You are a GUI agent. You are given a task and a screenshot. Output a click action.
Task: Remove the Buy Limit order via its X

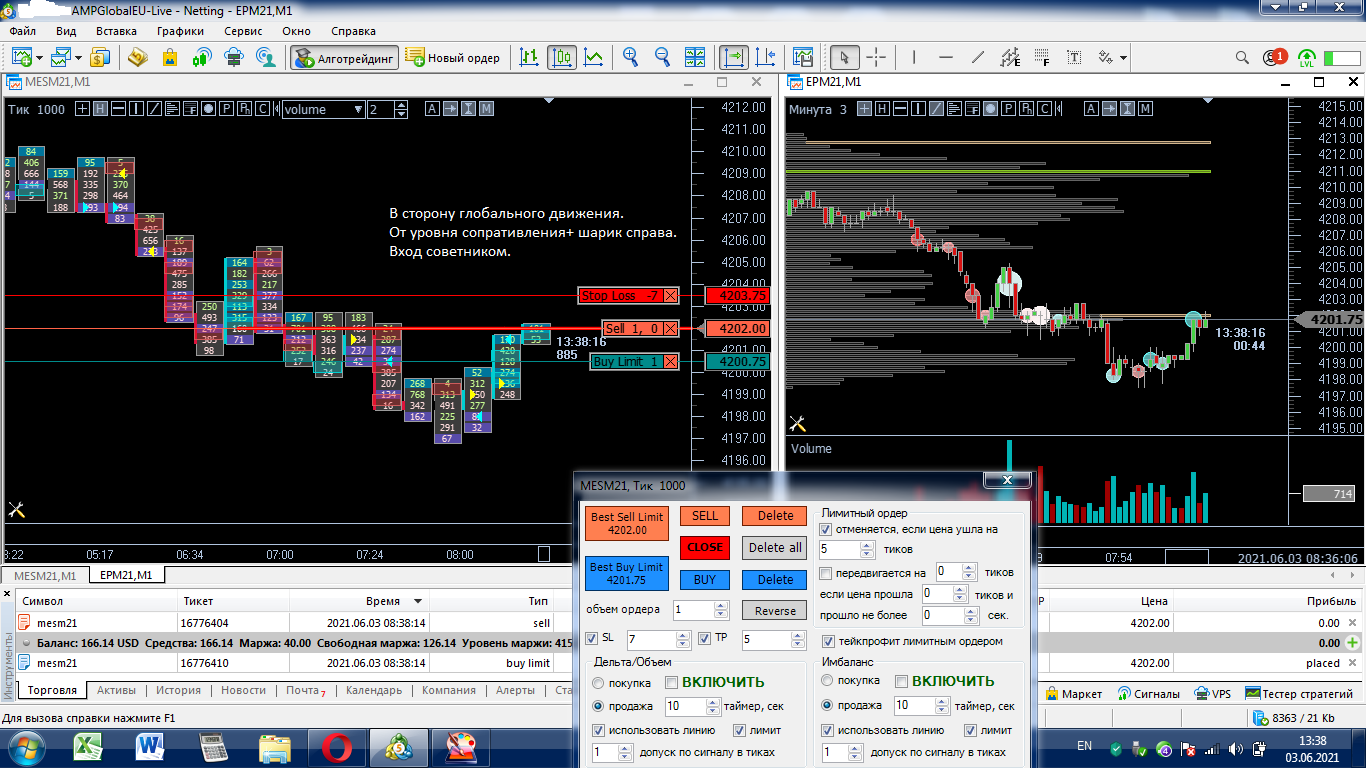671,362
